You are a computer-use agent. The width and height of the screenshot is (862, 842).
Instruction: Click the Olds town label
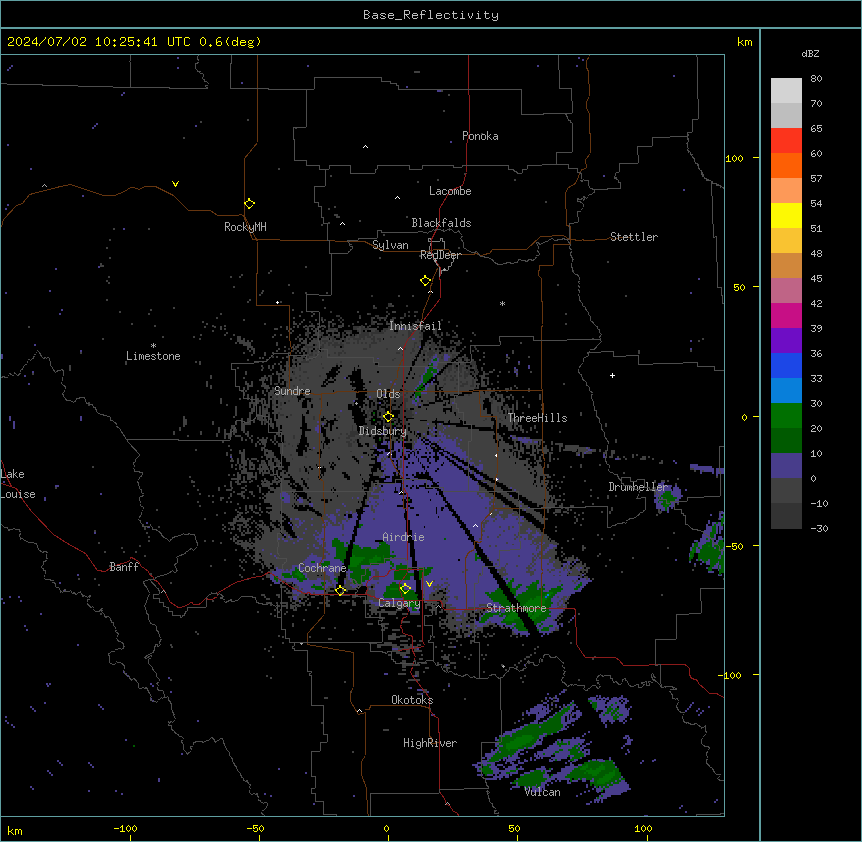(x=388, y=394)
